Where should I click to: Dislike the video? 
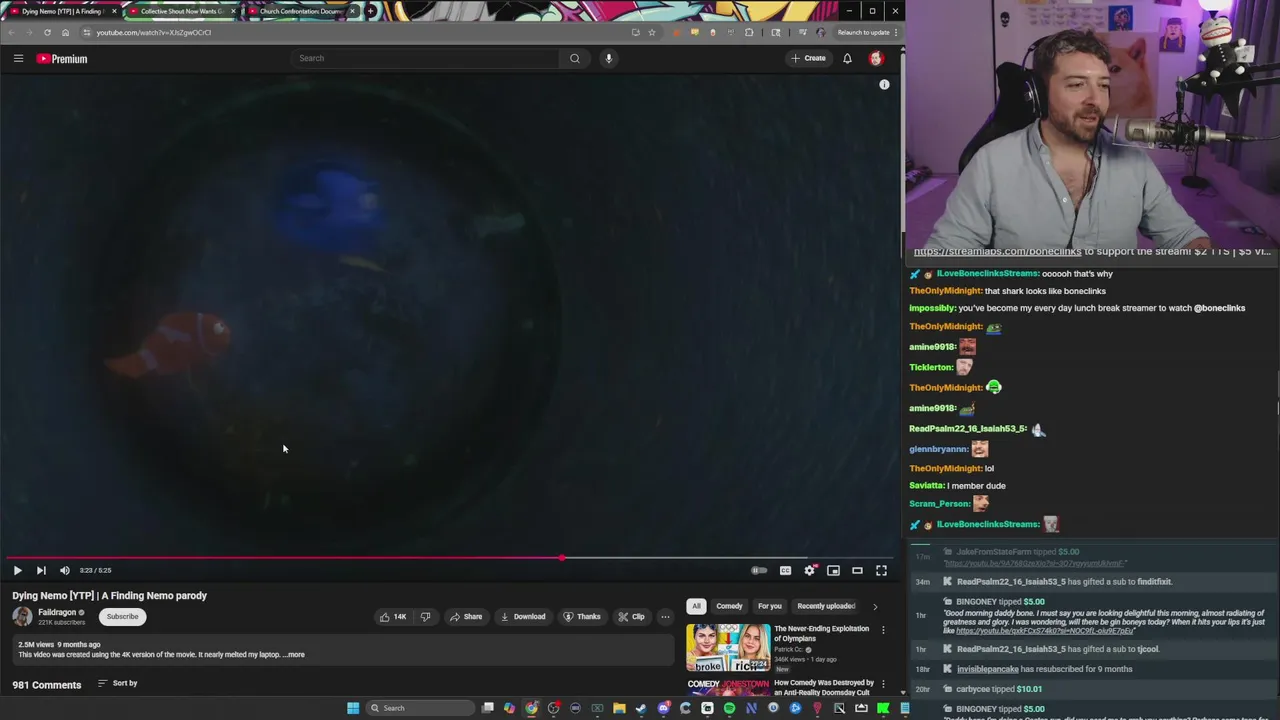(425, 616)
